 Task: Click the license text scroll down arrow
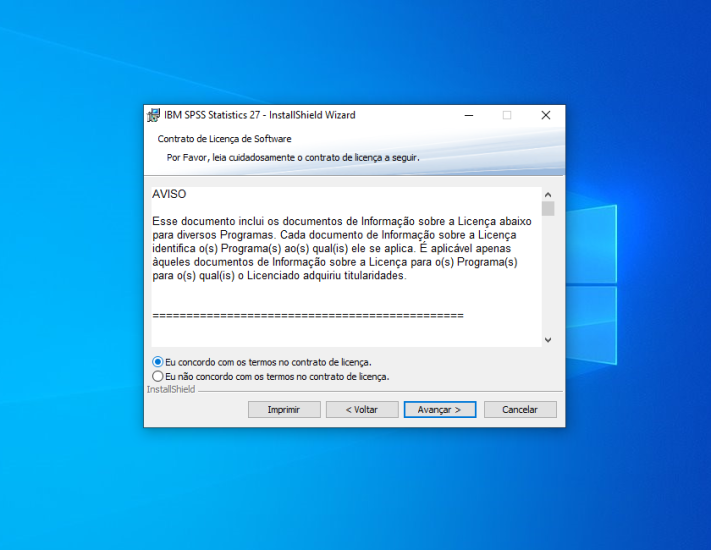point(548,340)
